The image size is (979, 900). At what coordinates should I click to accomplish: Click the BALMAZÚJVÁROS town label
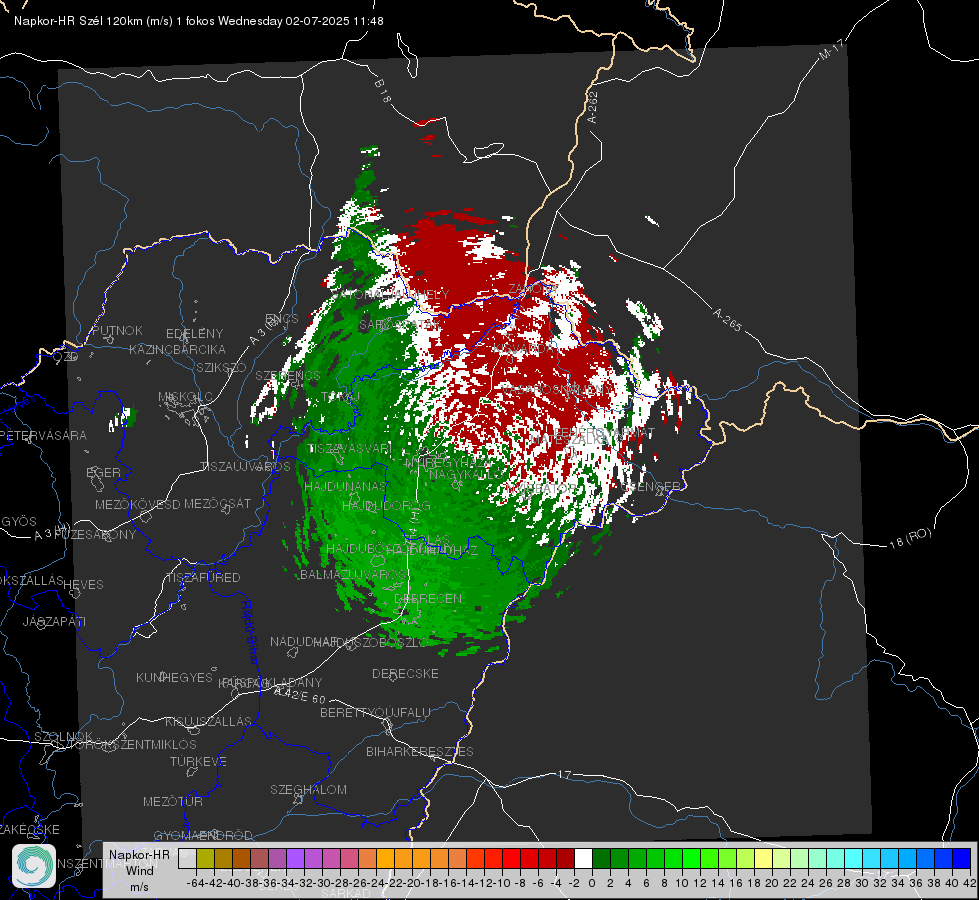[x=353, y=574]
